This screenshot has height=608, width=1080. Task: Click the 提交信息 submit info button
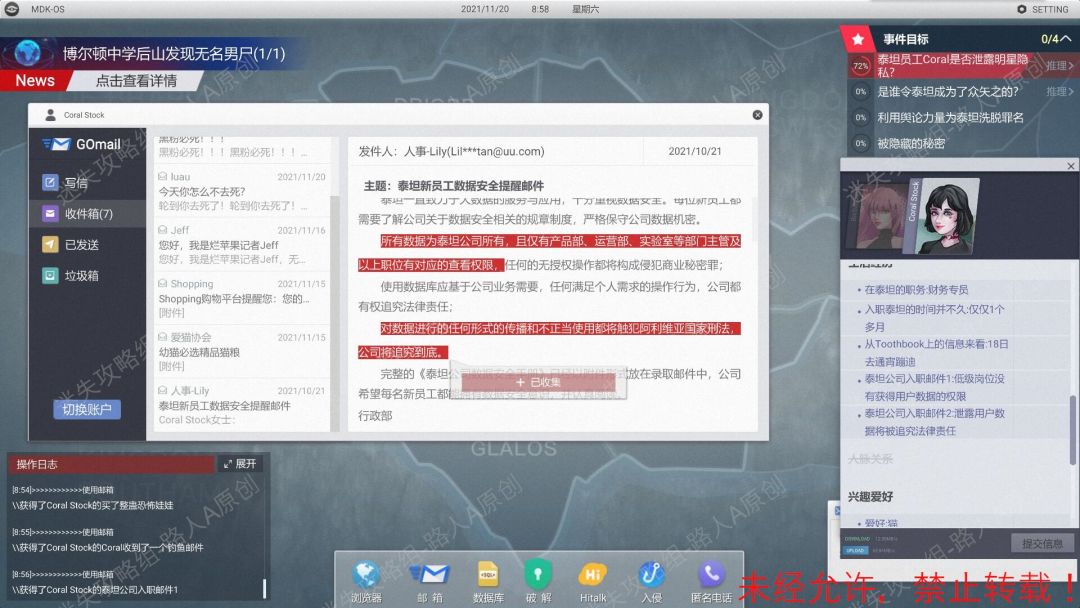click(x=1042, y=543)
